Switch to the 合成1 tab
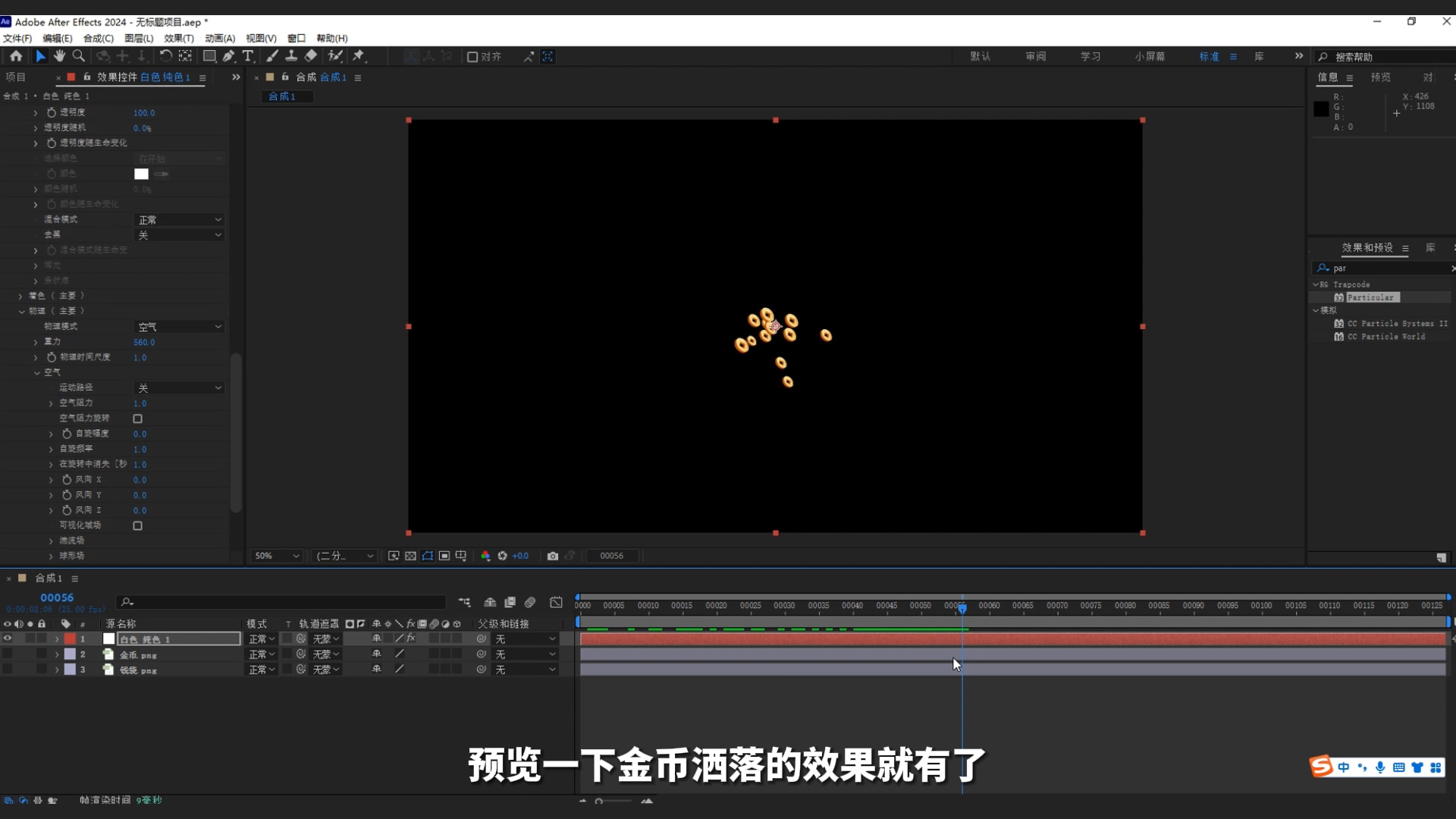This screenshot has height=819, width=1456. tap(286, 96)
